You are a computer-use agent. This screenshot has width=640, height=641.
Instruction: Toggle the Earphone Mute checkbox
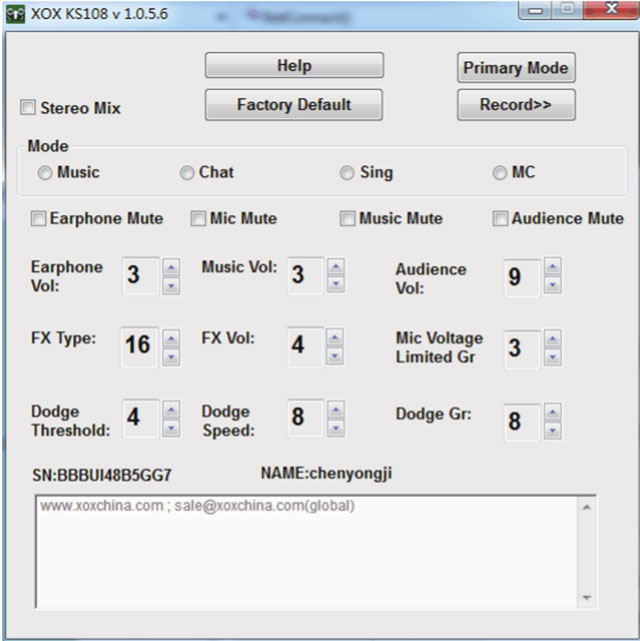[x=38, y=218]
